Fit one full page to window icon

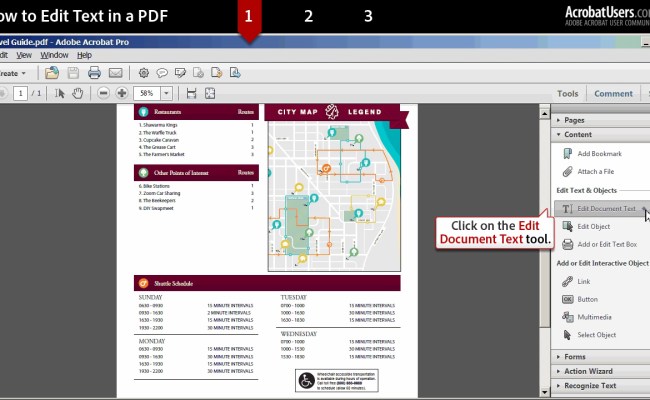pyautogui.click(x=210, y=93)
